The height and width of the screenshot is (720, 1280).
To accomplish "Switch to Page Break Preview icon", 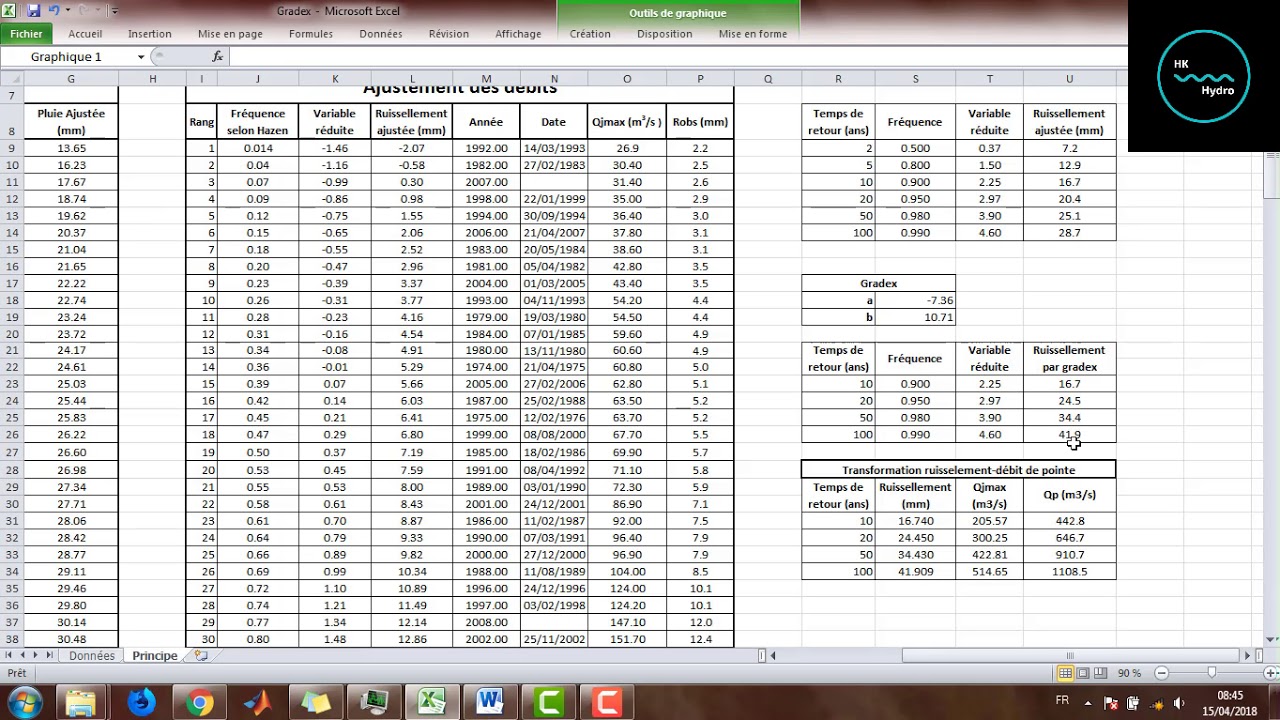I will coord(1100,674).
